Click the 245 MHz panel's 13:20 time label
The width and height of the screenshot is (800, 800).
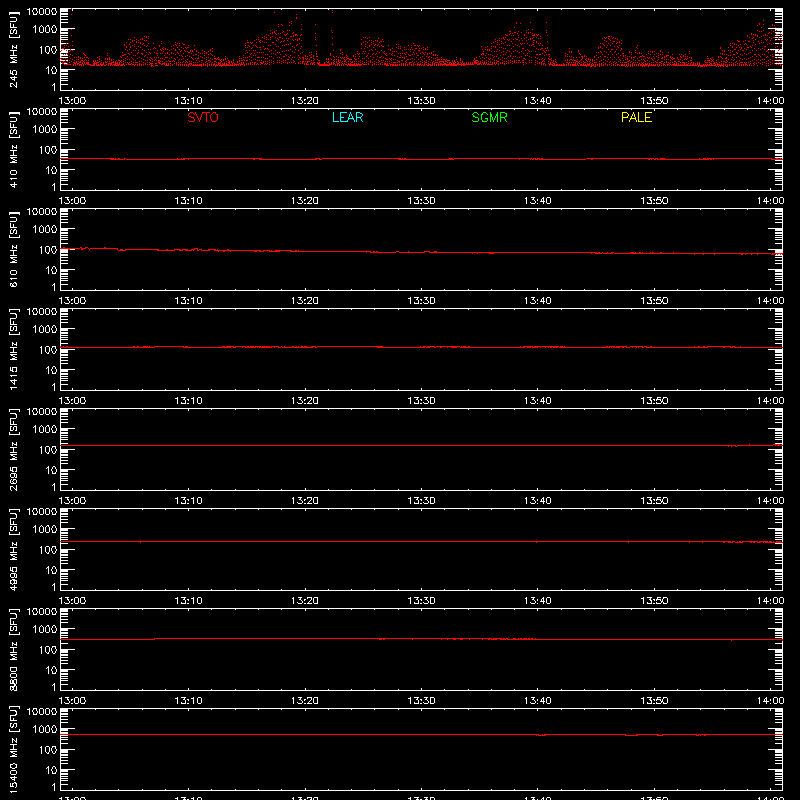305,101
